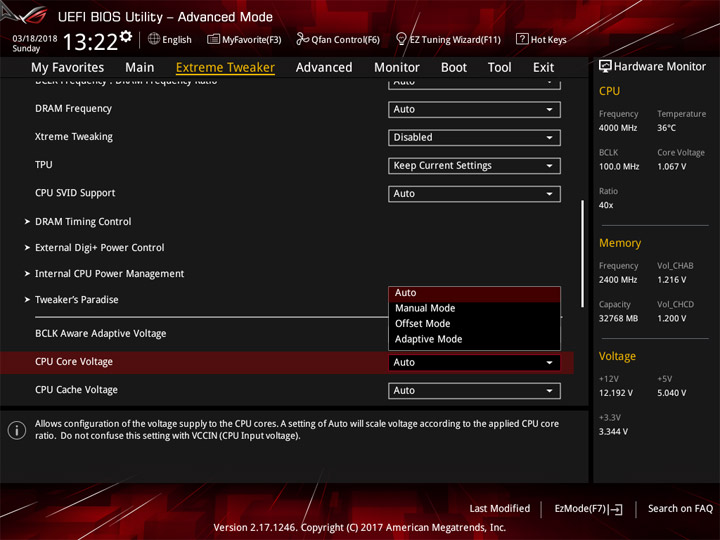This screenshot has width=720, height=540.
Task: Click Last Modified
Action: (x=500, y=508)
